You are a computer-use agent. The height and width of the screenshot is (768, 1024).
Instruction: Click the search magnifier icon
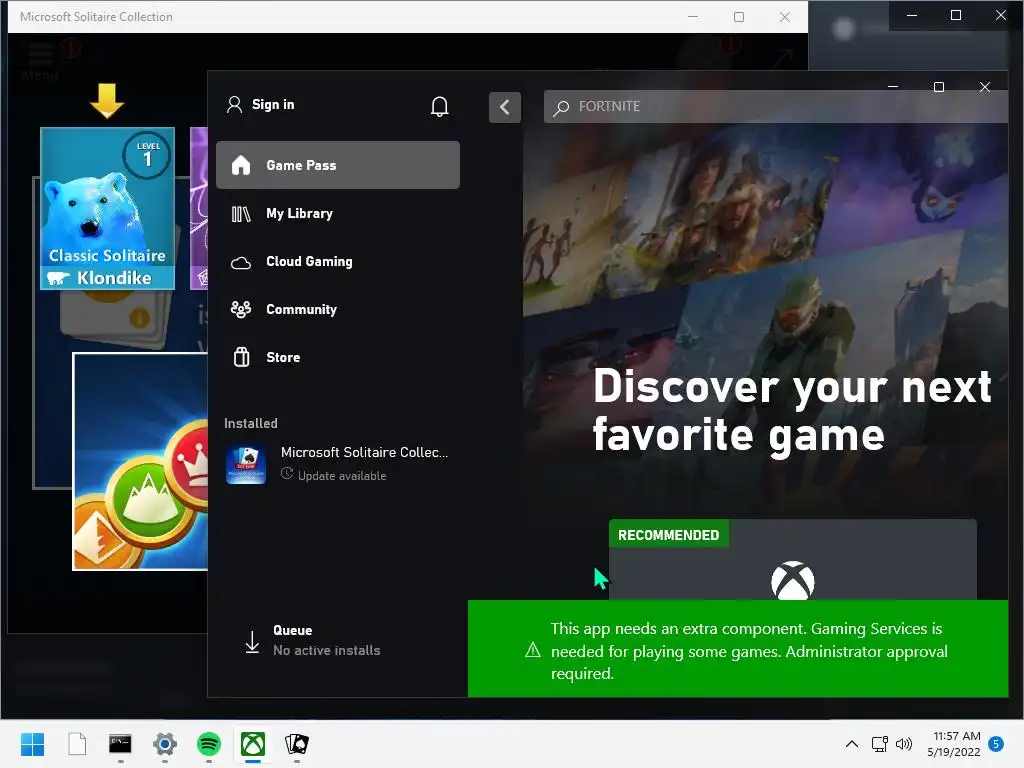561,107
